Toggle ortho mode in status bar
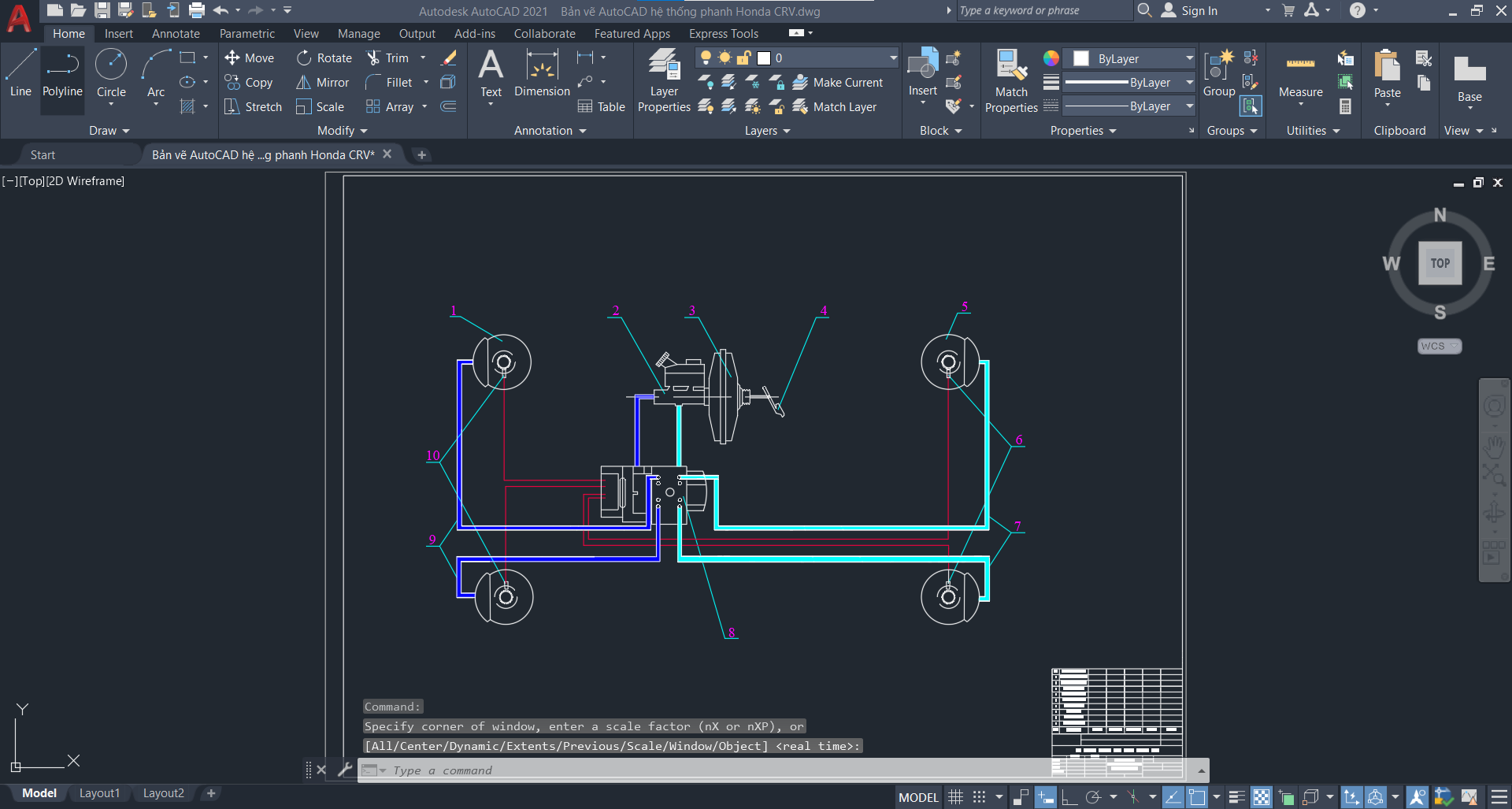 [x=1069, y=797]
